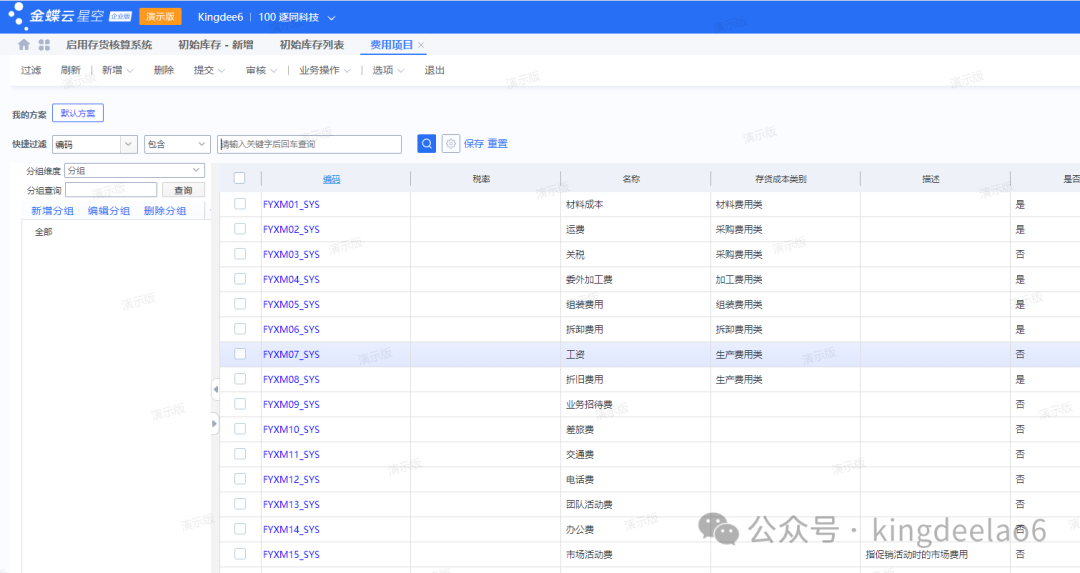Click the 默认方案 button
1080x573 pixels.
coord(78,114)
